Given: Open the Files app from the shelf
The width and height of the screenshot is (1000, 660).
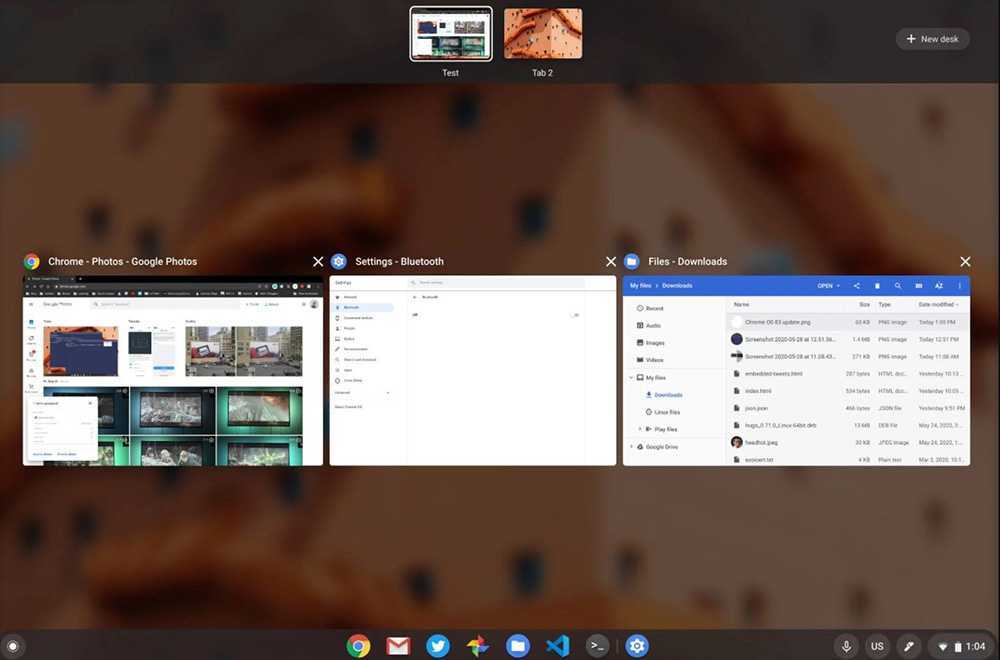Looking at the screenshot, I should pos(517,646).
